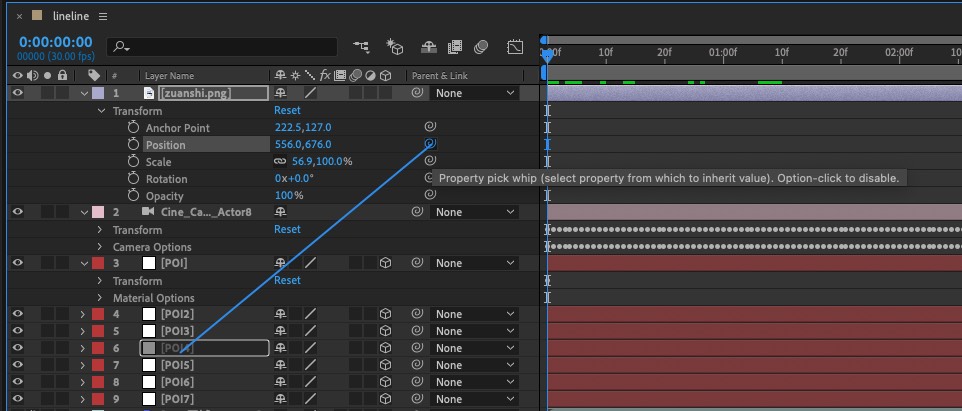Open the Graph Editor button
The height and width of the screenshot is (411, 962).
point(515,47)
